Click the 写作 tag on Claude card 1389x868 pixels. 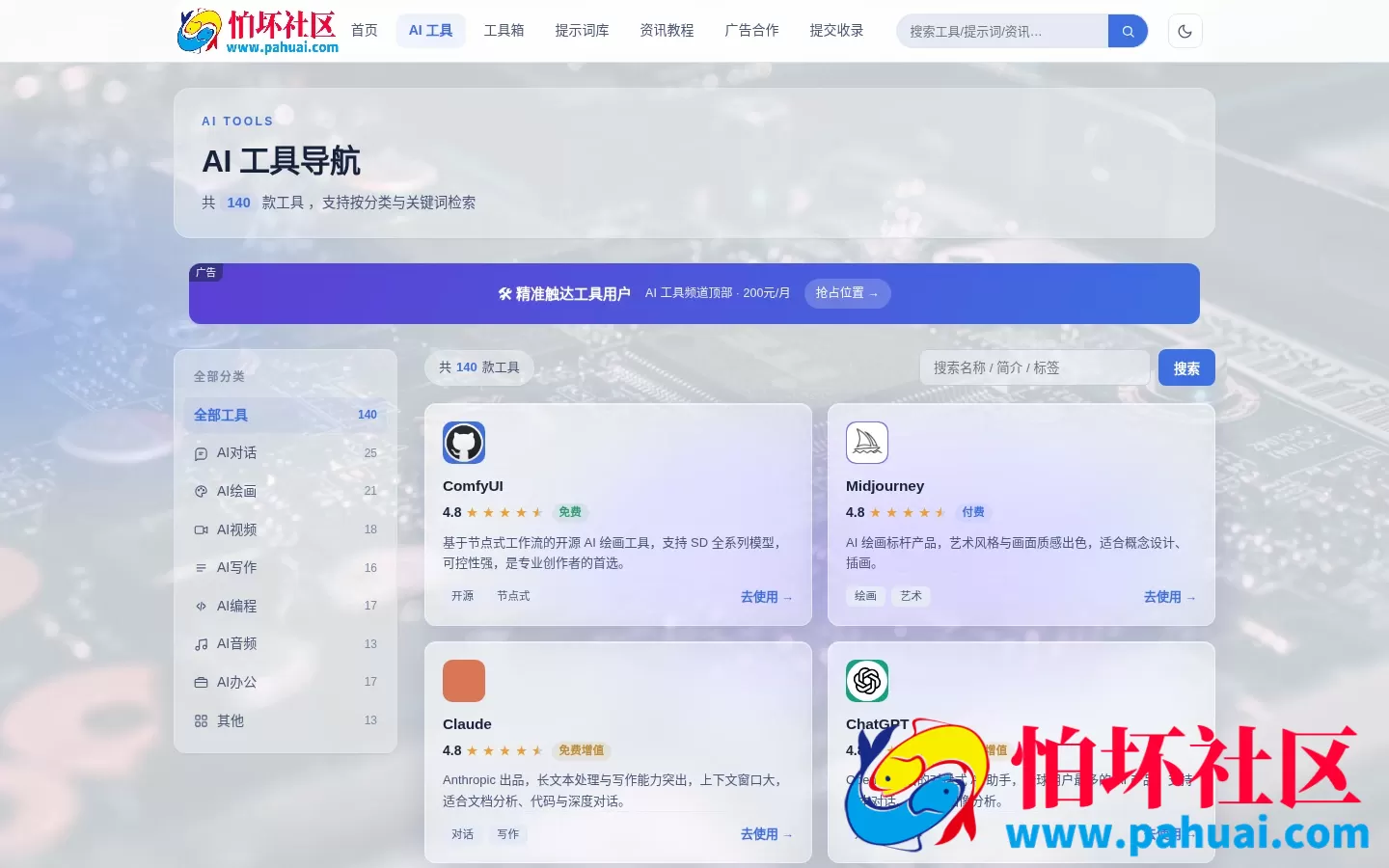[508, 834]
